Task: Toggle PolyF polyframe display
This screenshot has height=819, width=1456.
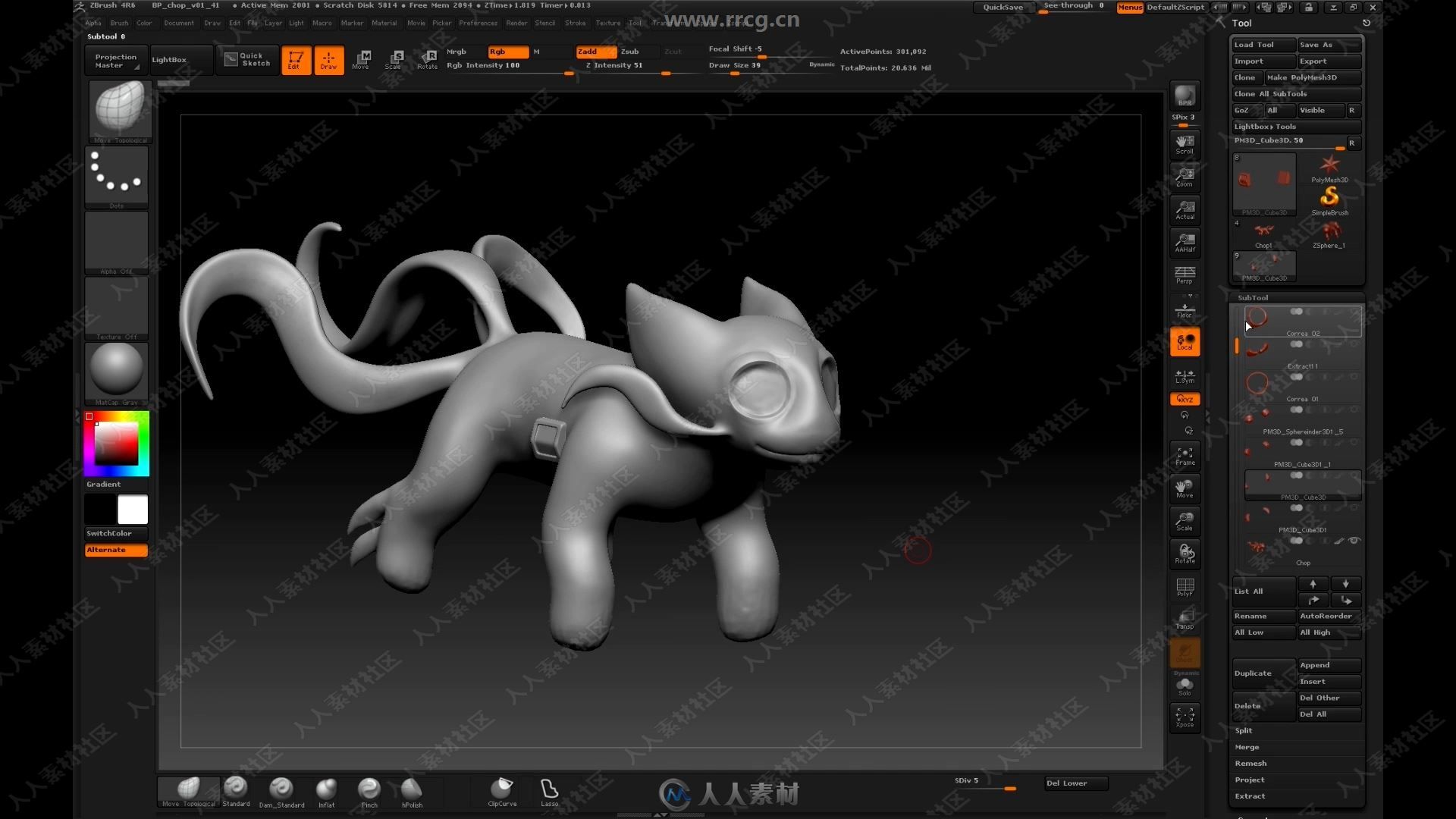Action: pos(1185,586)
